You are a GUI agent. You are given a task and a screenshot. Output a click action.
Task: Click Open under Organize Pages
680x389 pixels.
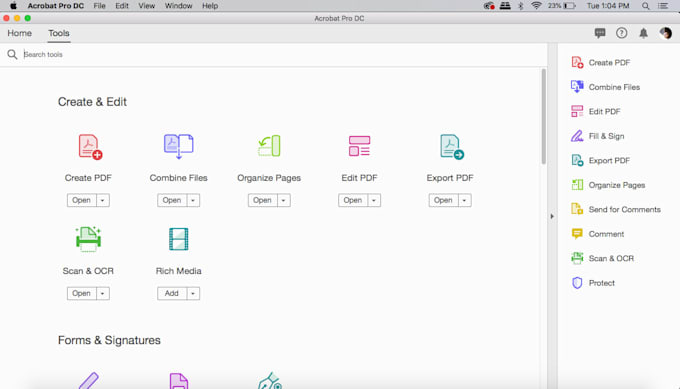pos(262,200)
